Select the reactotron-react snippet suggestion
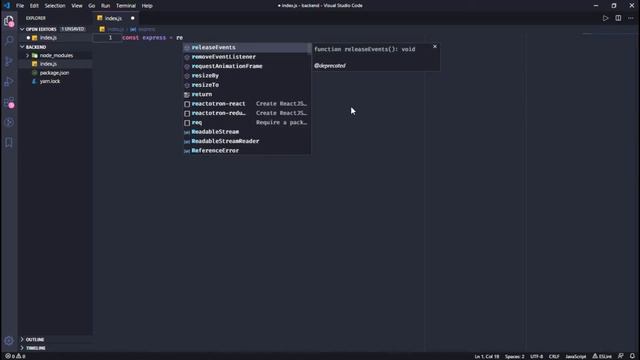 [x=247, y=104]
